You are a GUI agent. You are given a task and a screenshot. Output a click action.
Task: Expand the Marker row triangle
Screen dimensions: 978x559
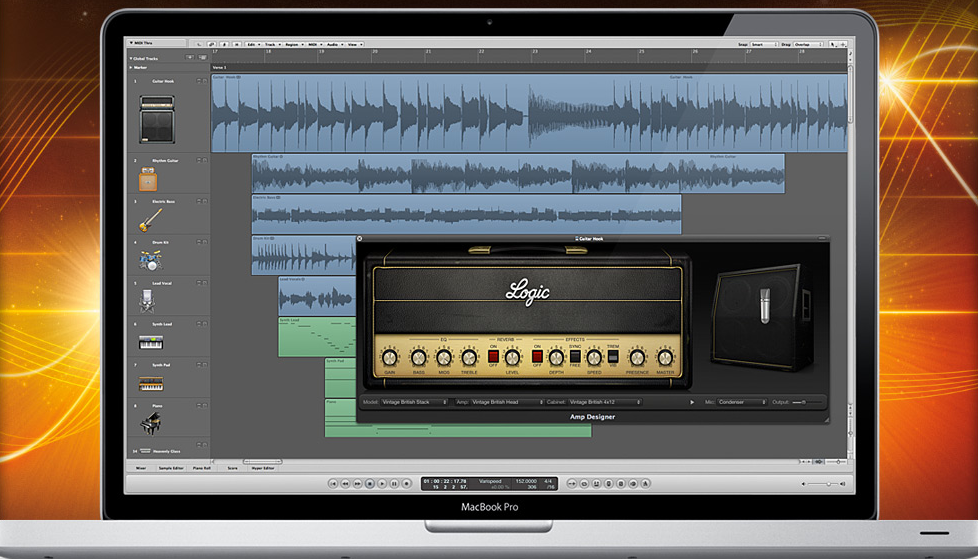(131, 67)
